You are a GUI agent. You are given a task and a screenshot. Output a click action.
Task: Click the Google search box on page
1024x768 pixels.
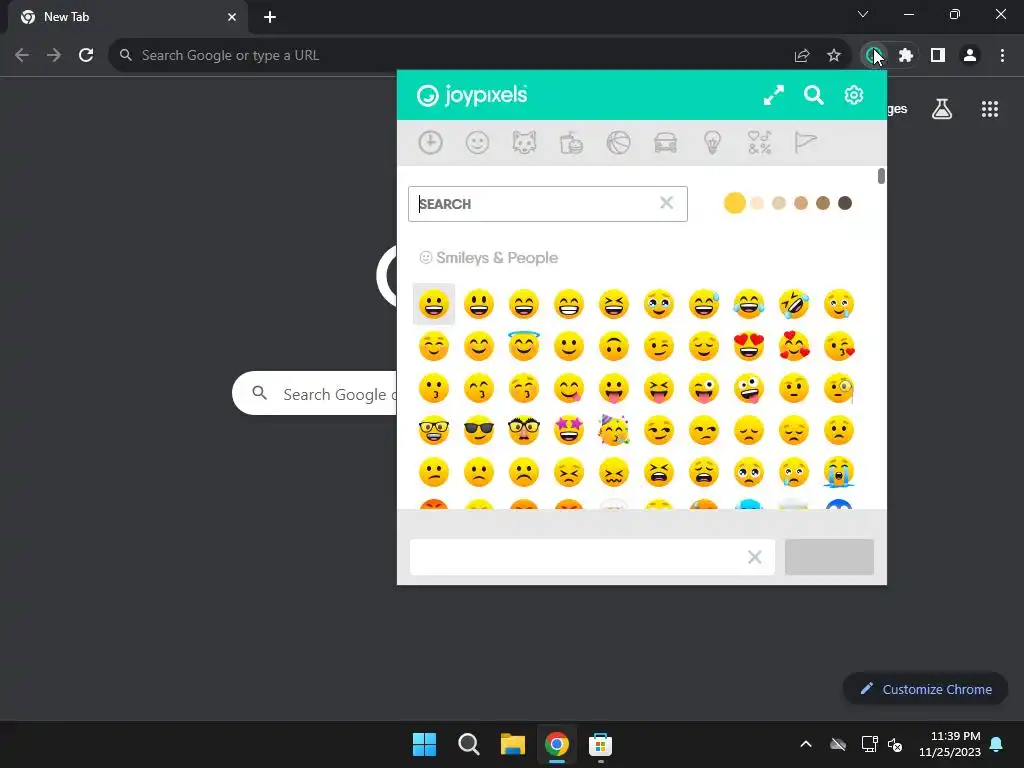pyautogui.click(x=315, y=394)
